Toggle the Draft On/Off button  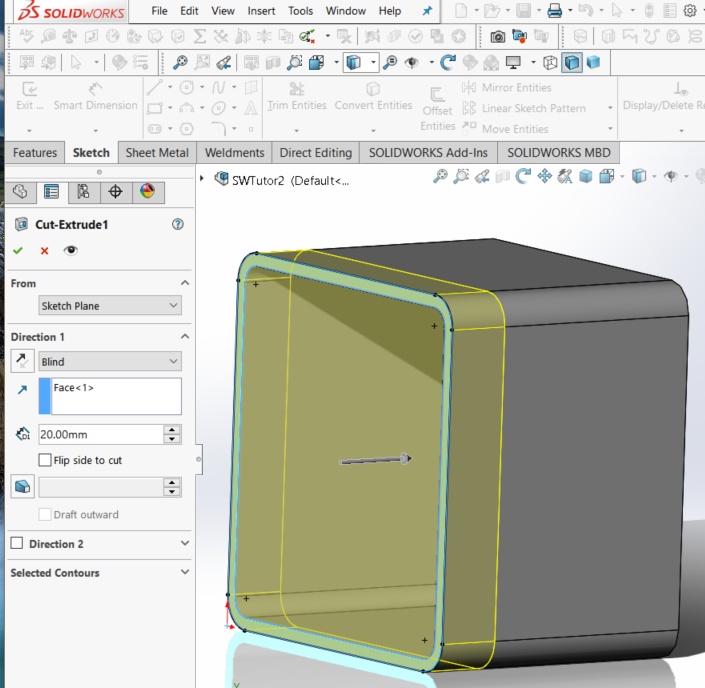(22, 487)
